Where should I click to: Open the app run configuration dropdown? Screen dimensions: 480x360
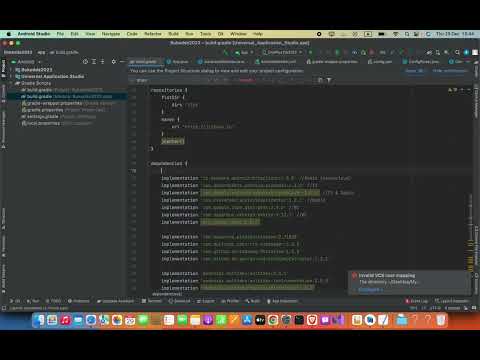tap(244, 53)
